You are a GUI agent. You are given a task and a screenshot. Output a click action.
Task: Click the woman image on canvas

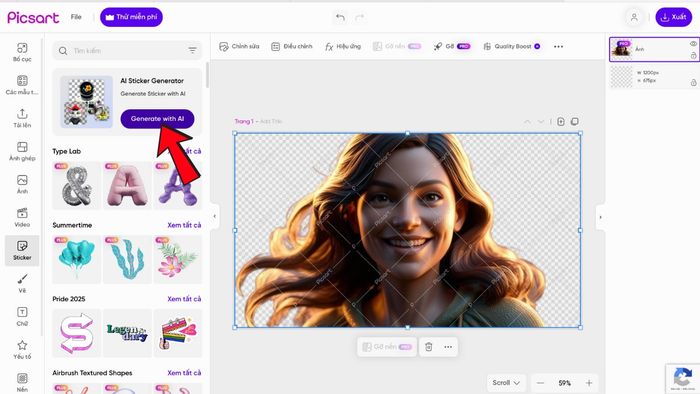pyautogui.click(x=408, y=230)
